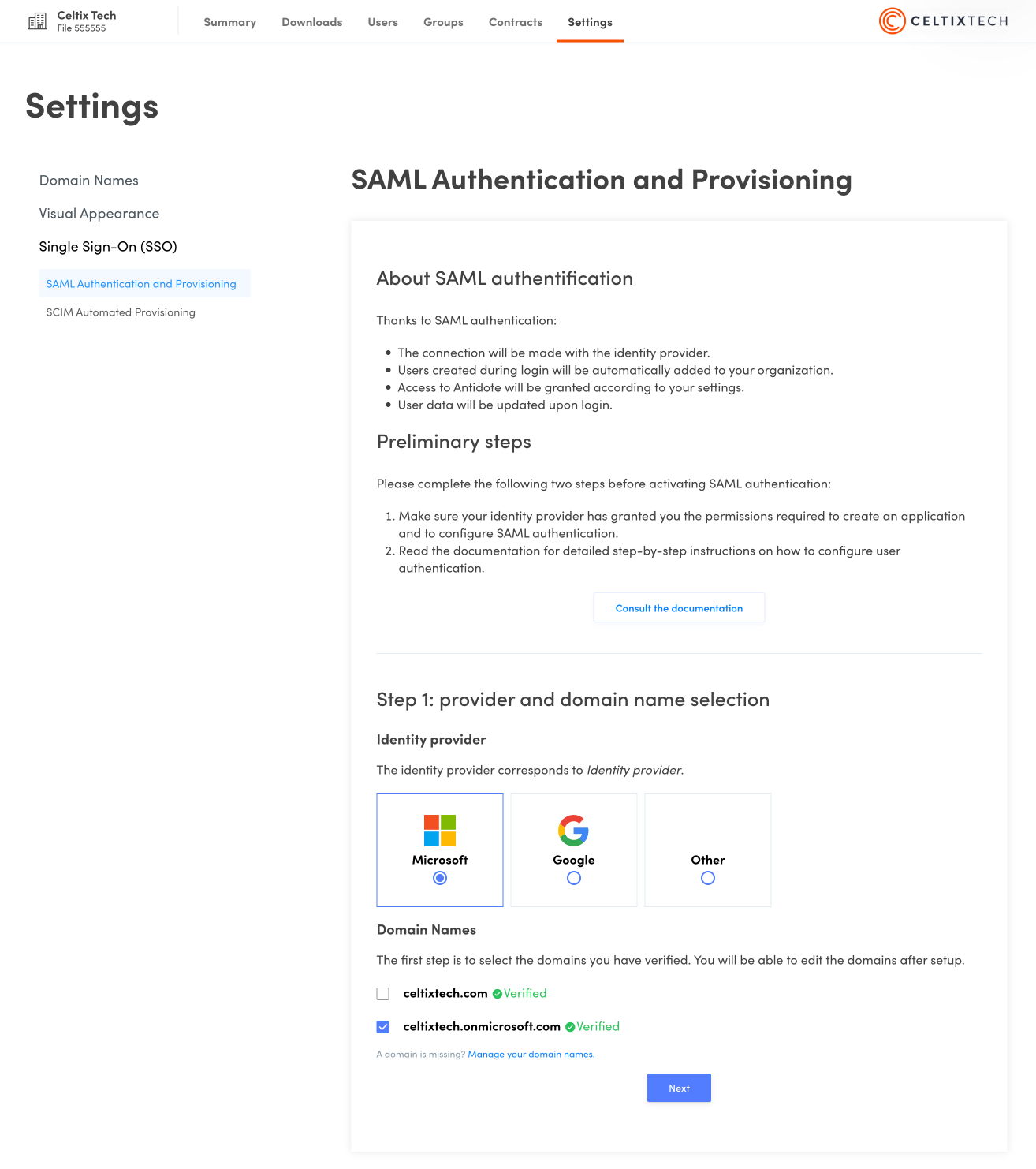Check the celtixtech.com domain checkbox
This screenshot has height=1169, width=1036.
[x=383, y=994]
